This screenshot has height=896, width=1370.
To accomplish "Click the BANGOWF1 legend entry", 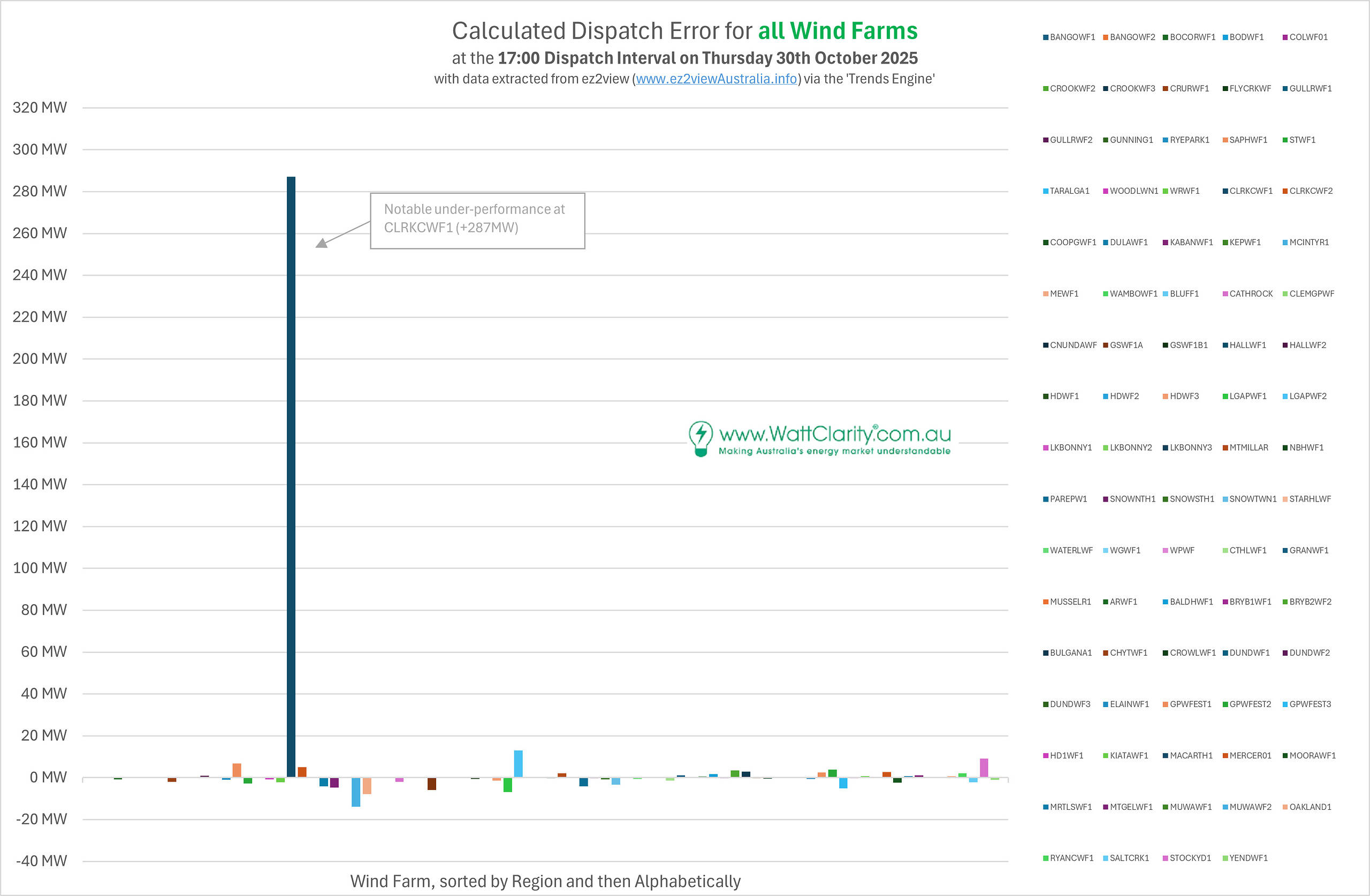I will (x=1071, y=37).
